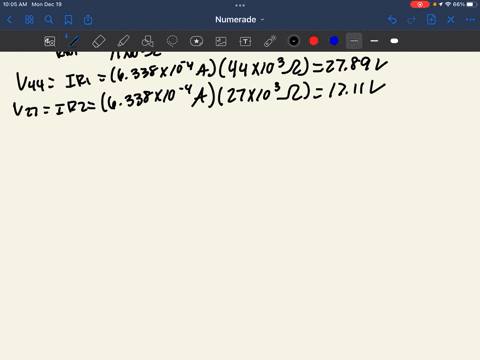Viewport: 480px width, 360px height.
Task: Select the Pen tool
Action: pos(74,41)
